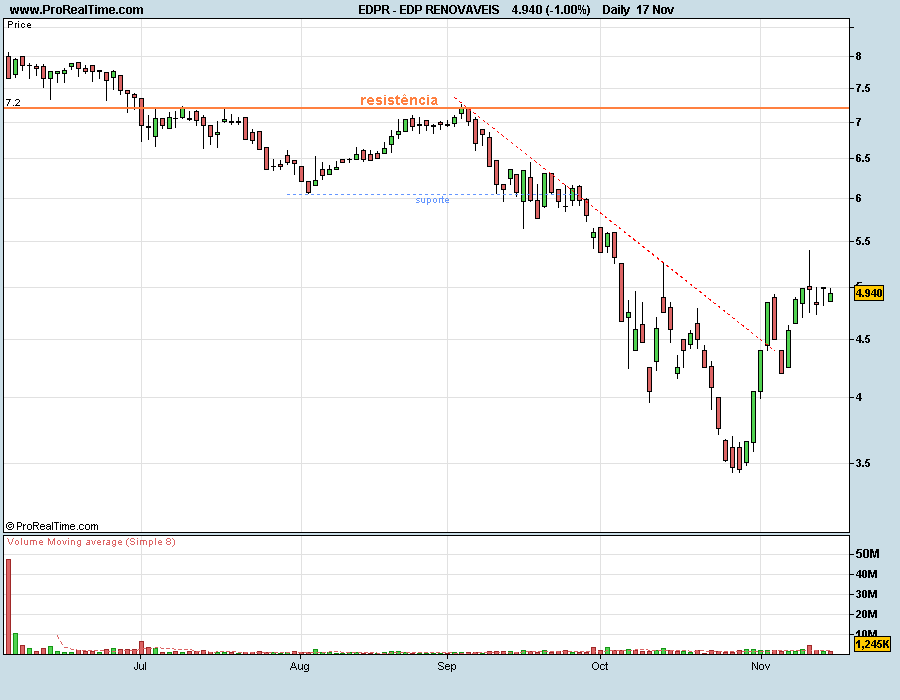Click the 4.940 (-1.00%) price quote
The width and height of the screenshot is (900, 700).
[550, 10]
